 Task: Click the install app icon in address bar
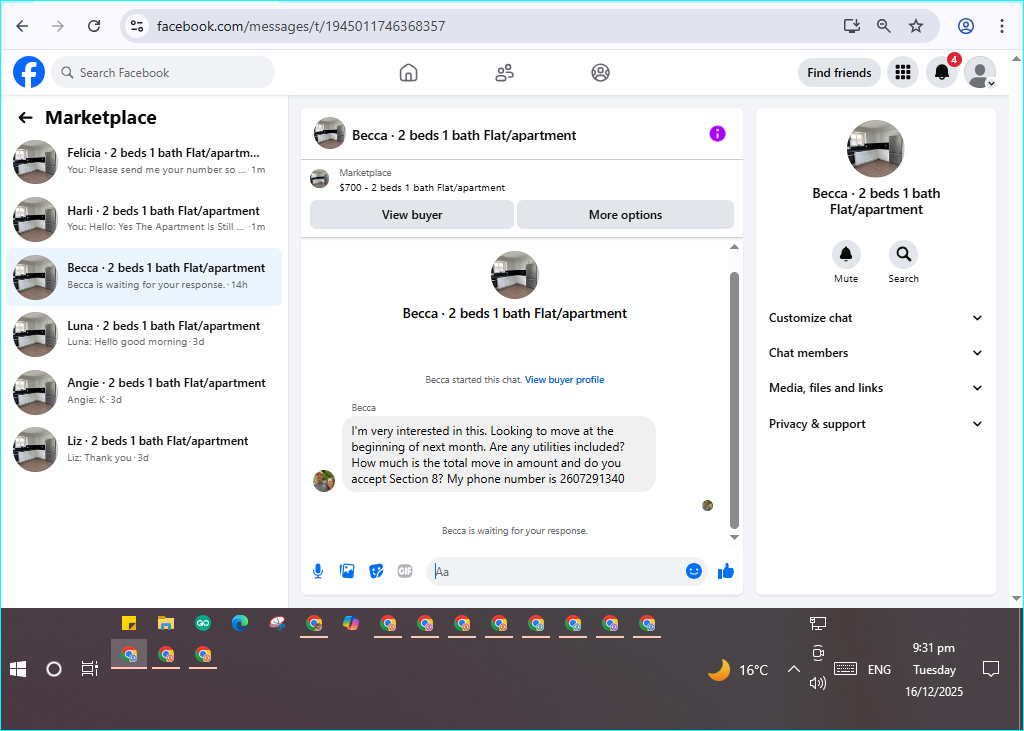tap(851, 26)
